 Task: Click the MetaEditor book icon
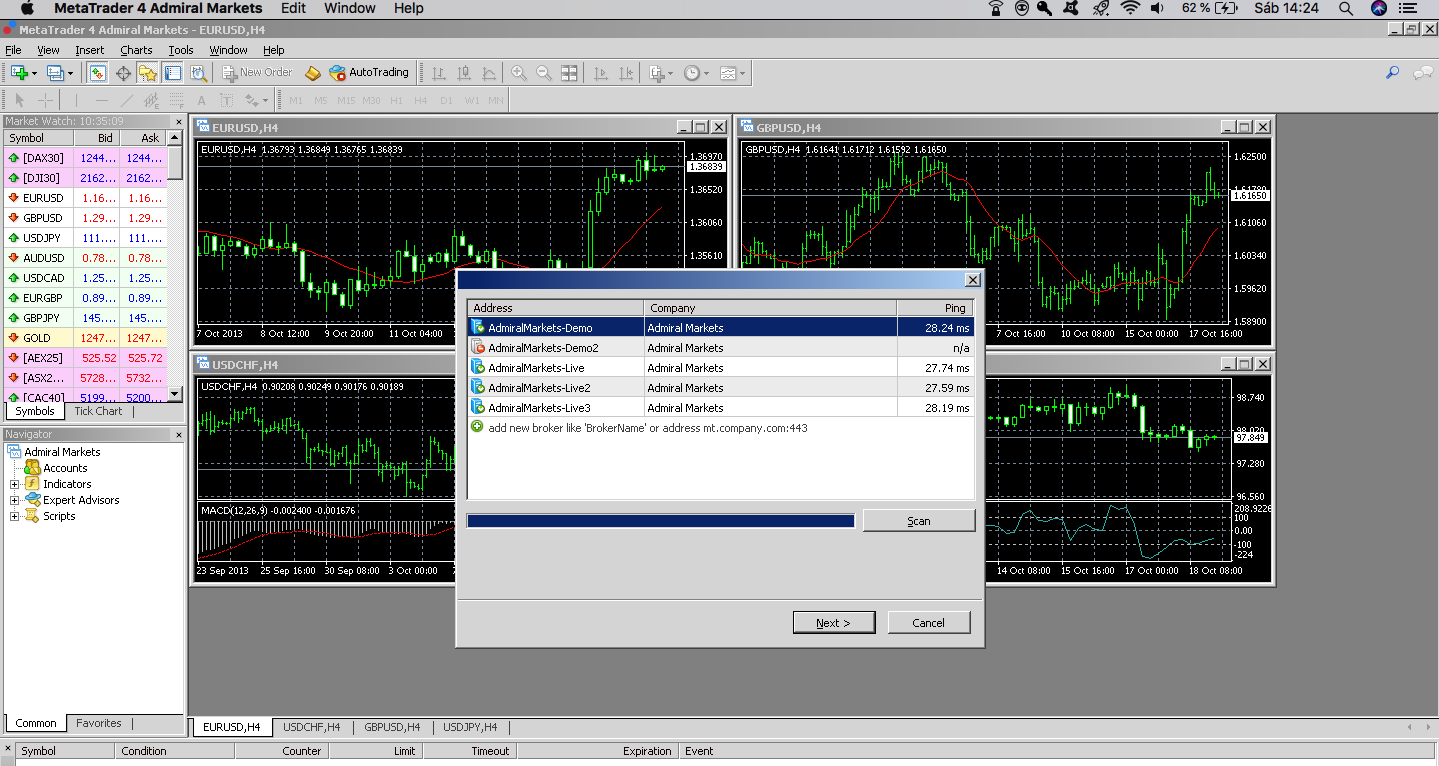pyautogui.click(x=313, y=73)
